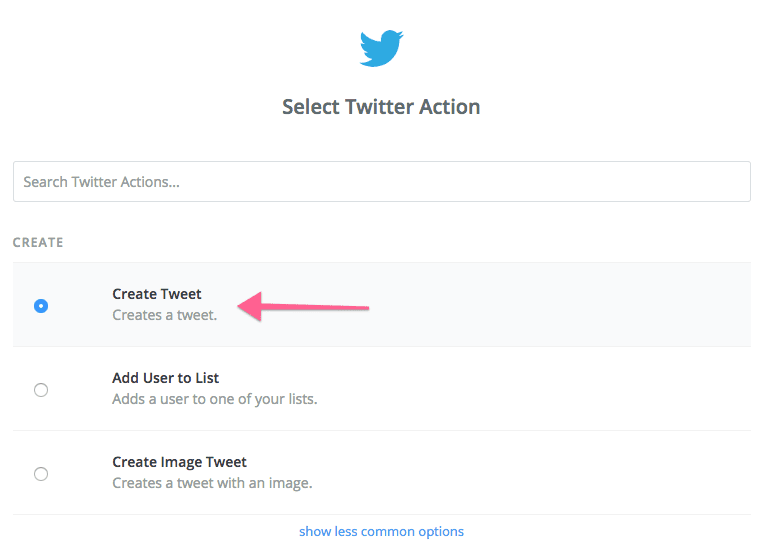Click the Add User to List title

pos(165,378)
